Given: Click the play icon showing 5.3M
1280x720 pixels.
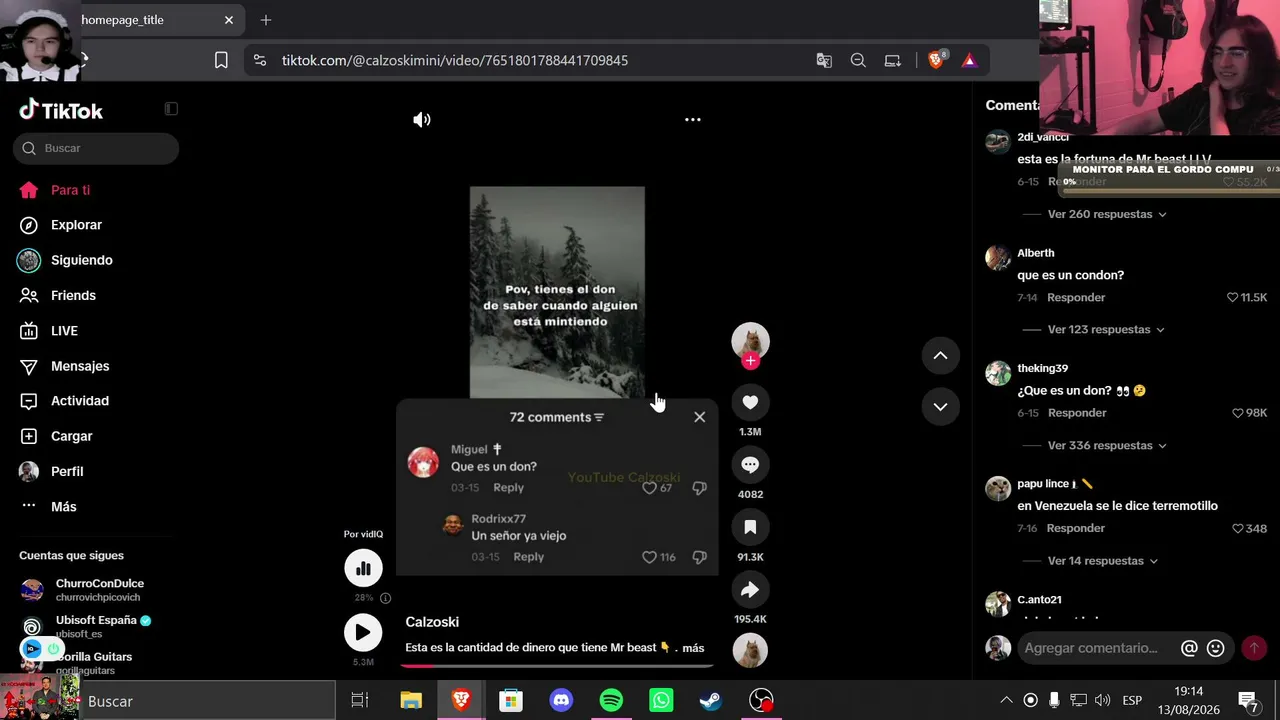Looking at the screenshot, I should [x=363, y=632].
